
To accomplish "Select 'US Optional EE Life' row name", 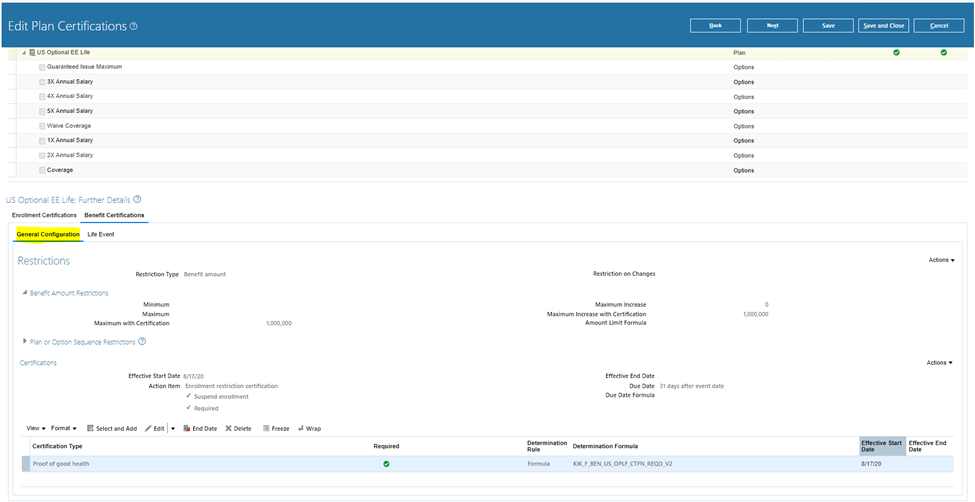I will [63, 53].
